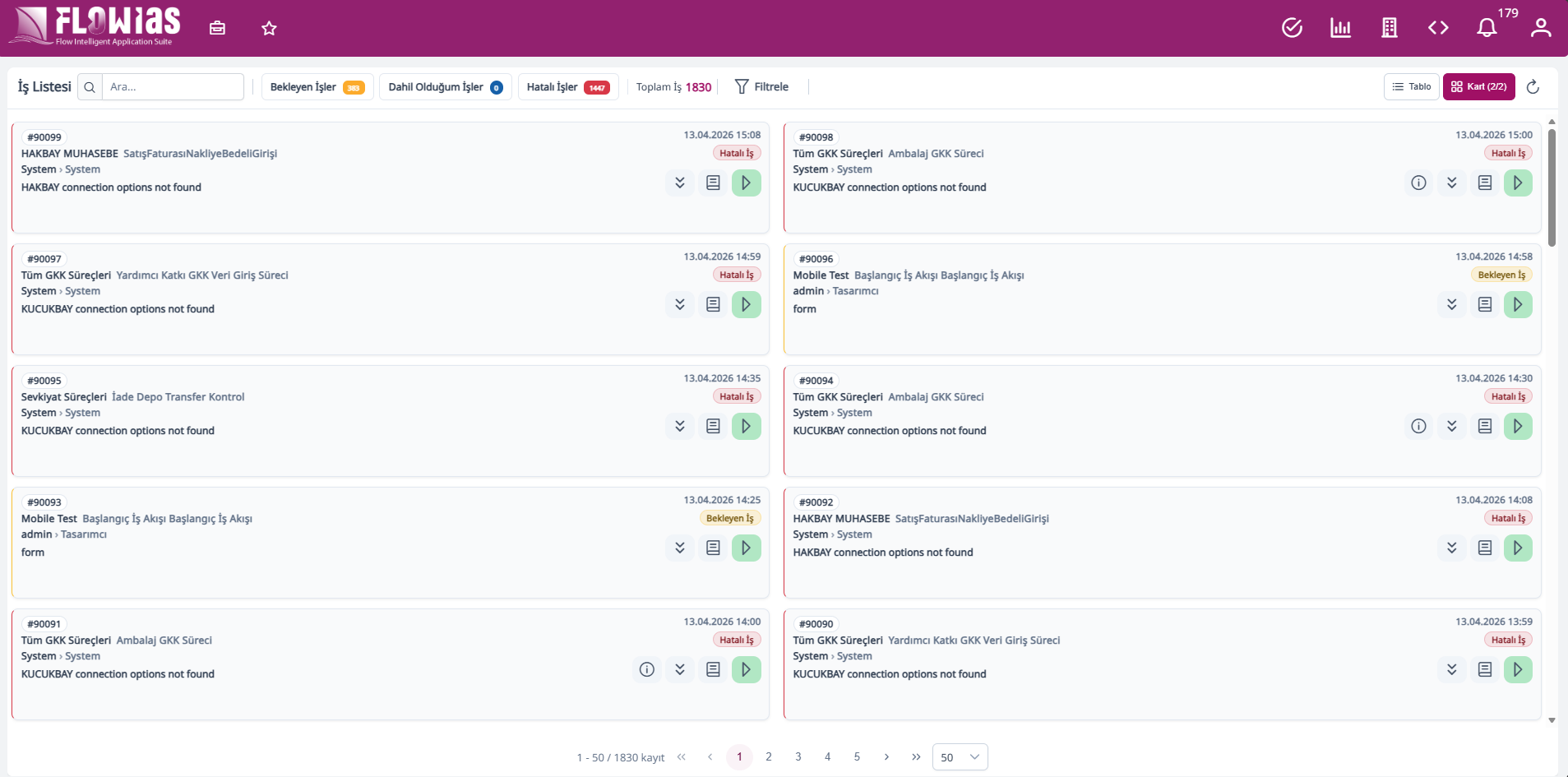Image resolution: width=1568 pixels, height=777 pixels.
Task: Expand job #90097 with double chevron
Action: pos(680,304)
